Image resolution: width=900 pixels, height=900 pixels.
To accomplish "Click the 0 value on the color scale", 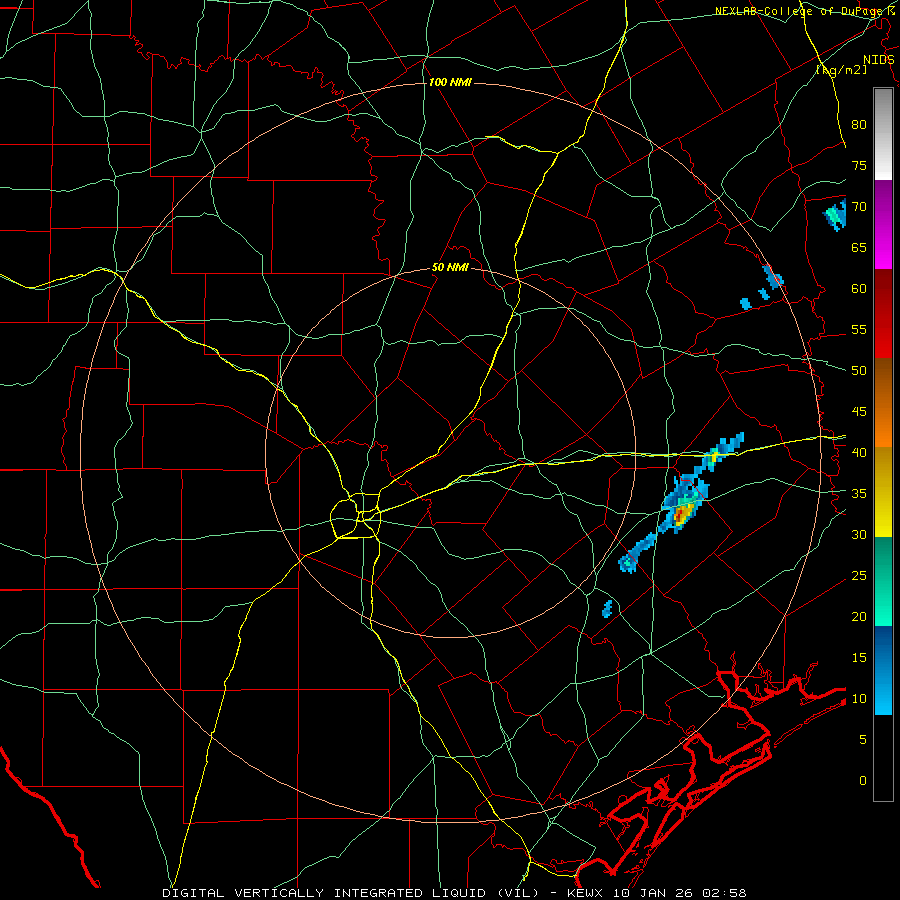I will (x=862, y=781).
